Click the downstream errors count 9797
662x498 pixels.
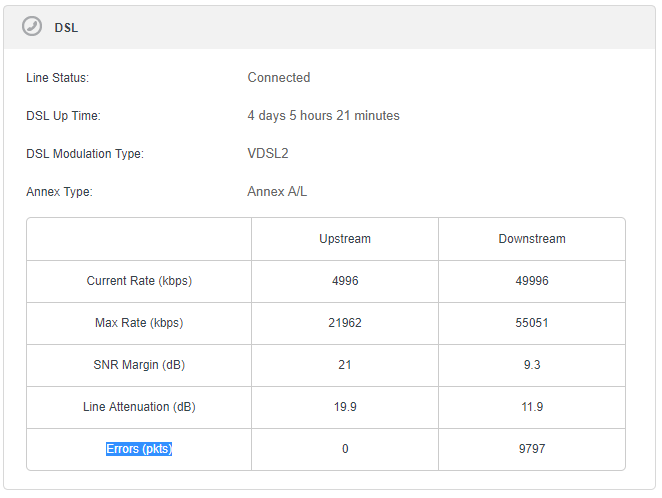(532, 449)
